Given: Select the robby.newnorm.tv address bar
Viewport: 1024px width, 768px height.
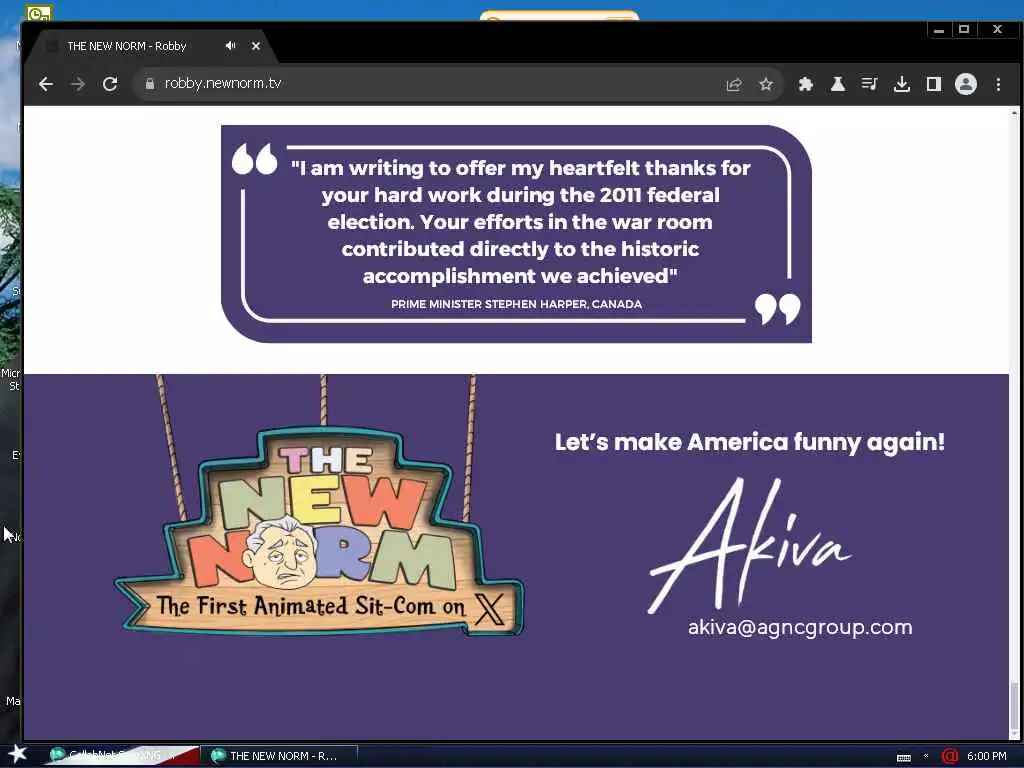Looking at the screenshot, I should tap(431, 84).
